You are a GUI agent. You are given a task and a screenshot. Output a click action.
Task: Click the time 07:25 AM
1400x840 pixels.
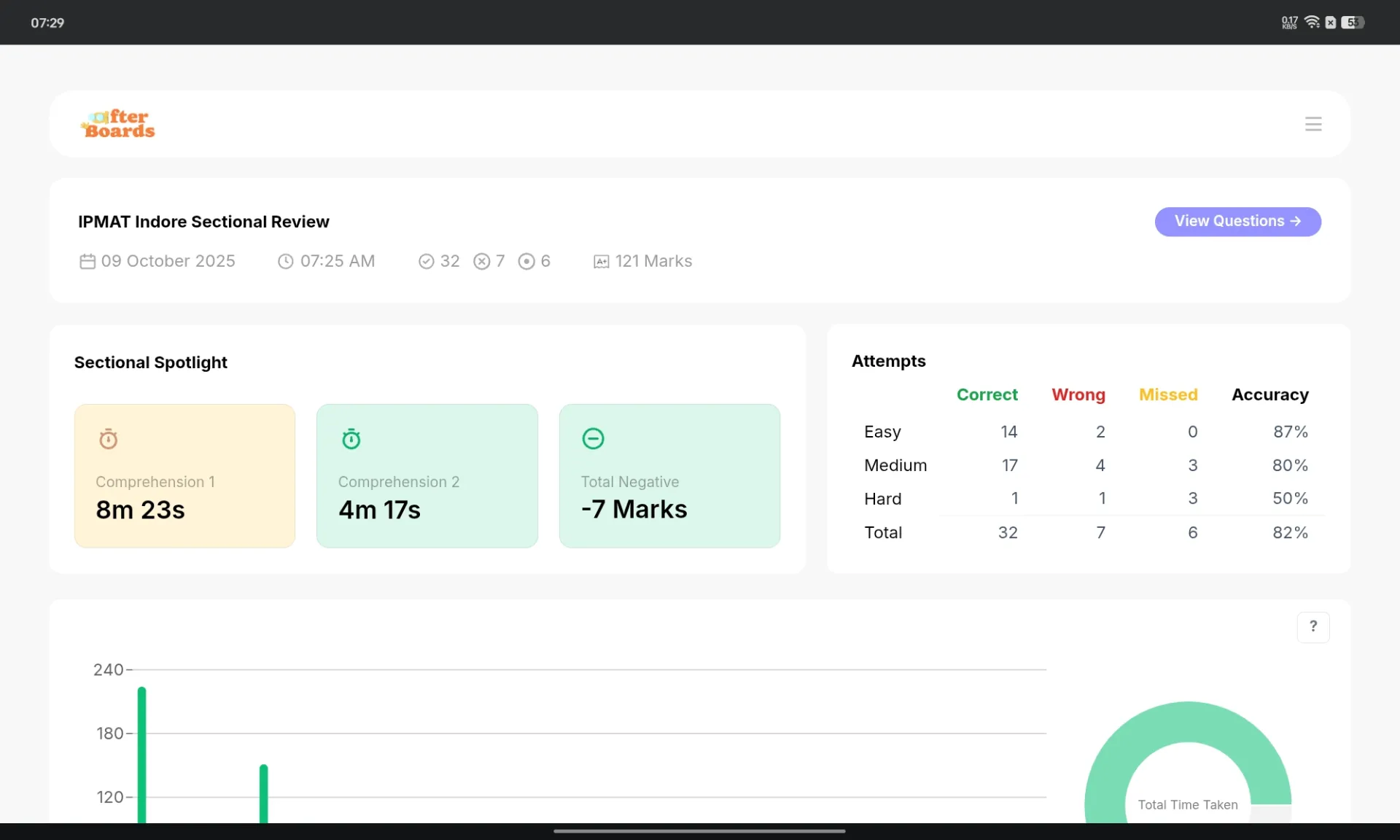coord(338,261)
